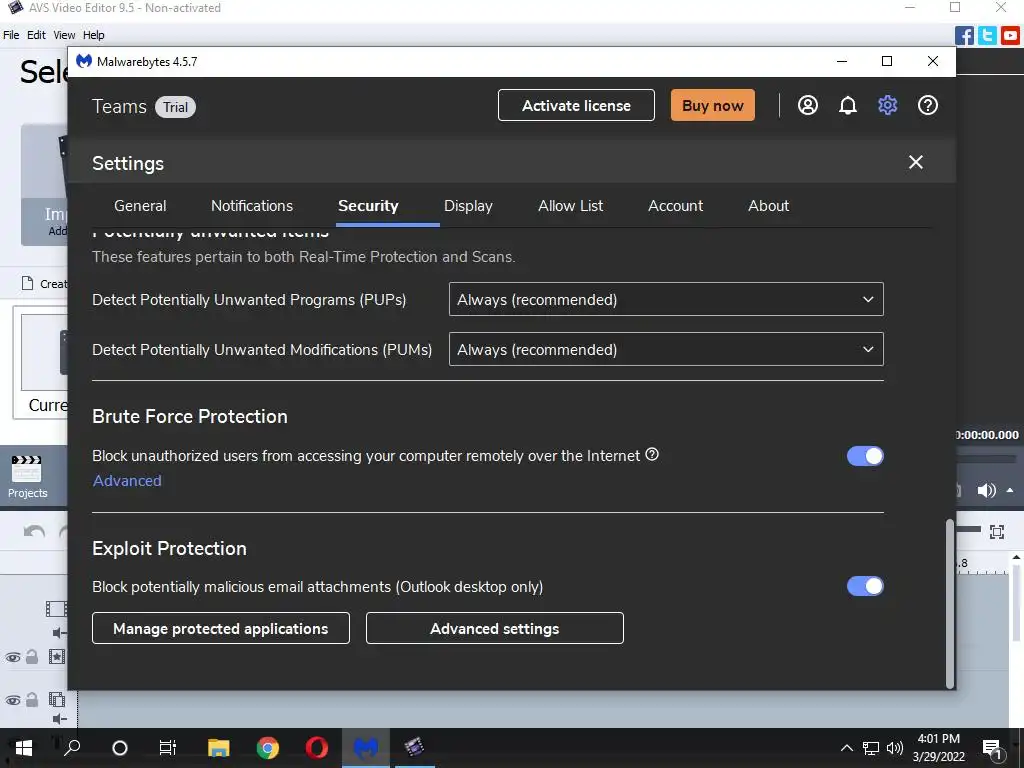Open Edit menu in AVS Video Editor
Screen dimensions: 1024x768
pyautogui.click(x=36, y=35)
